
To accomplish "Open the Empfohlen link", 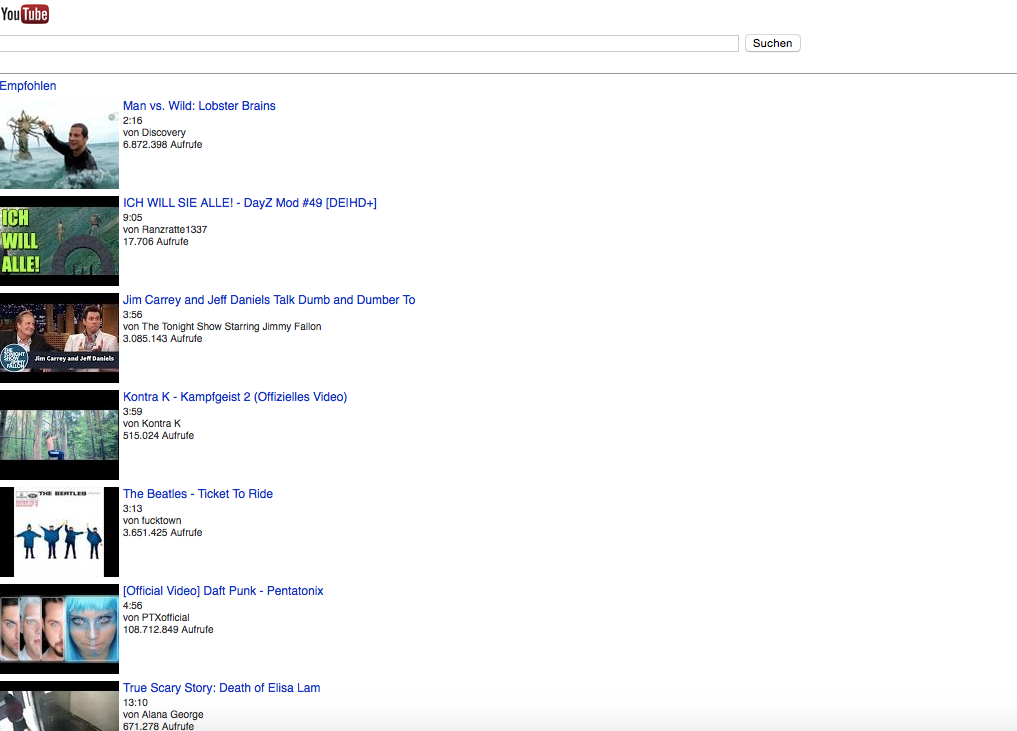I will (28, 86).
